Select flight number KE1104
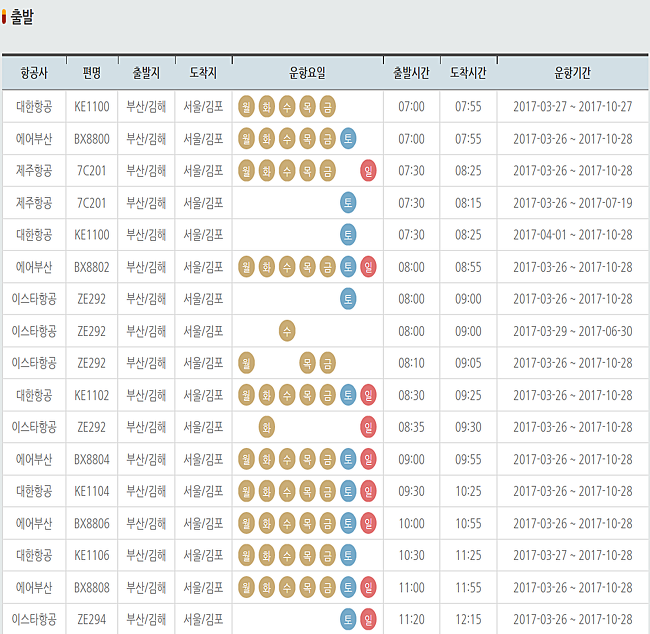The image size is (650, 634). (x=92, y=491)
